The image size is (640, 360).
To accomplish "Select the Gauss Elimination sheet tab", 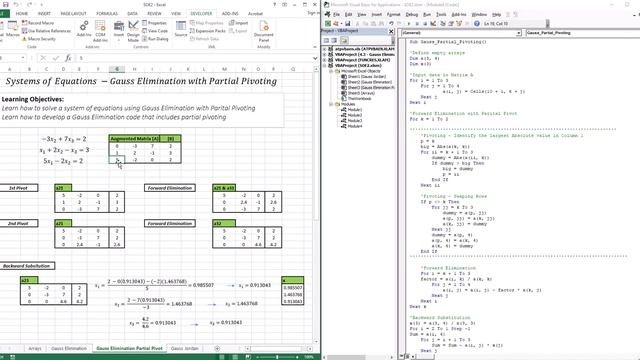I will coord(69,349).
